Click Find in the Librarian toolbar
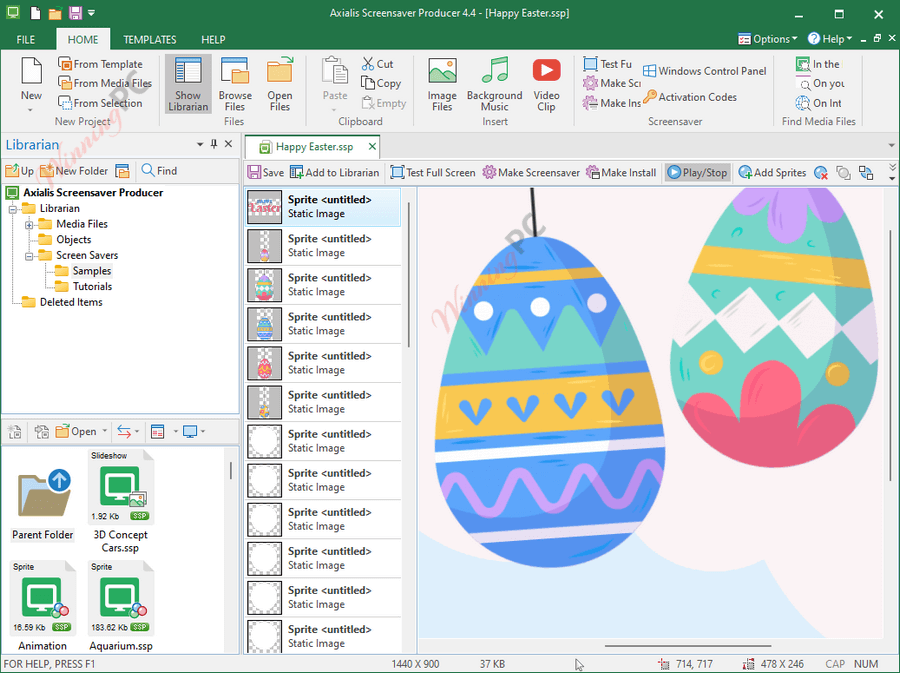 159,170
